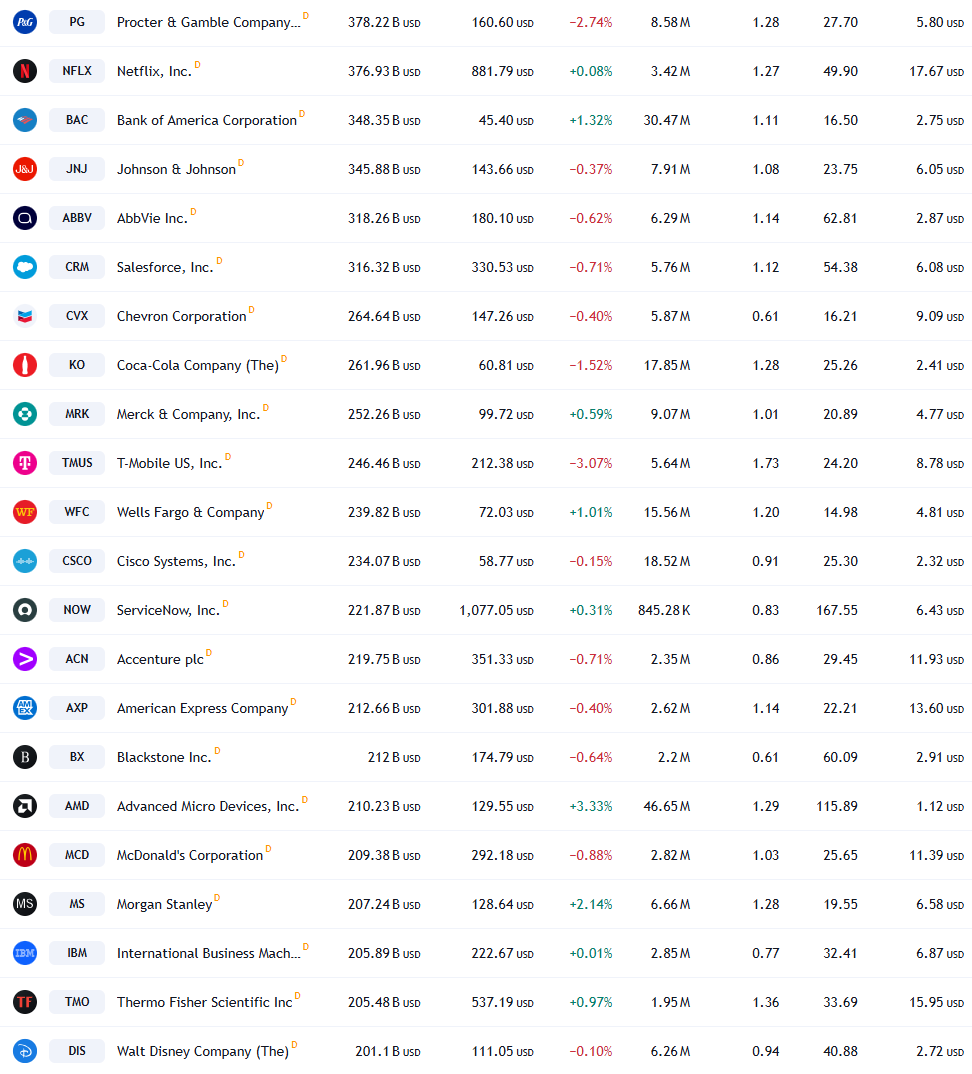Open the International Business Mach... link
The height and width of the screenshot is (1074, 972).
(x=208, y=953)
